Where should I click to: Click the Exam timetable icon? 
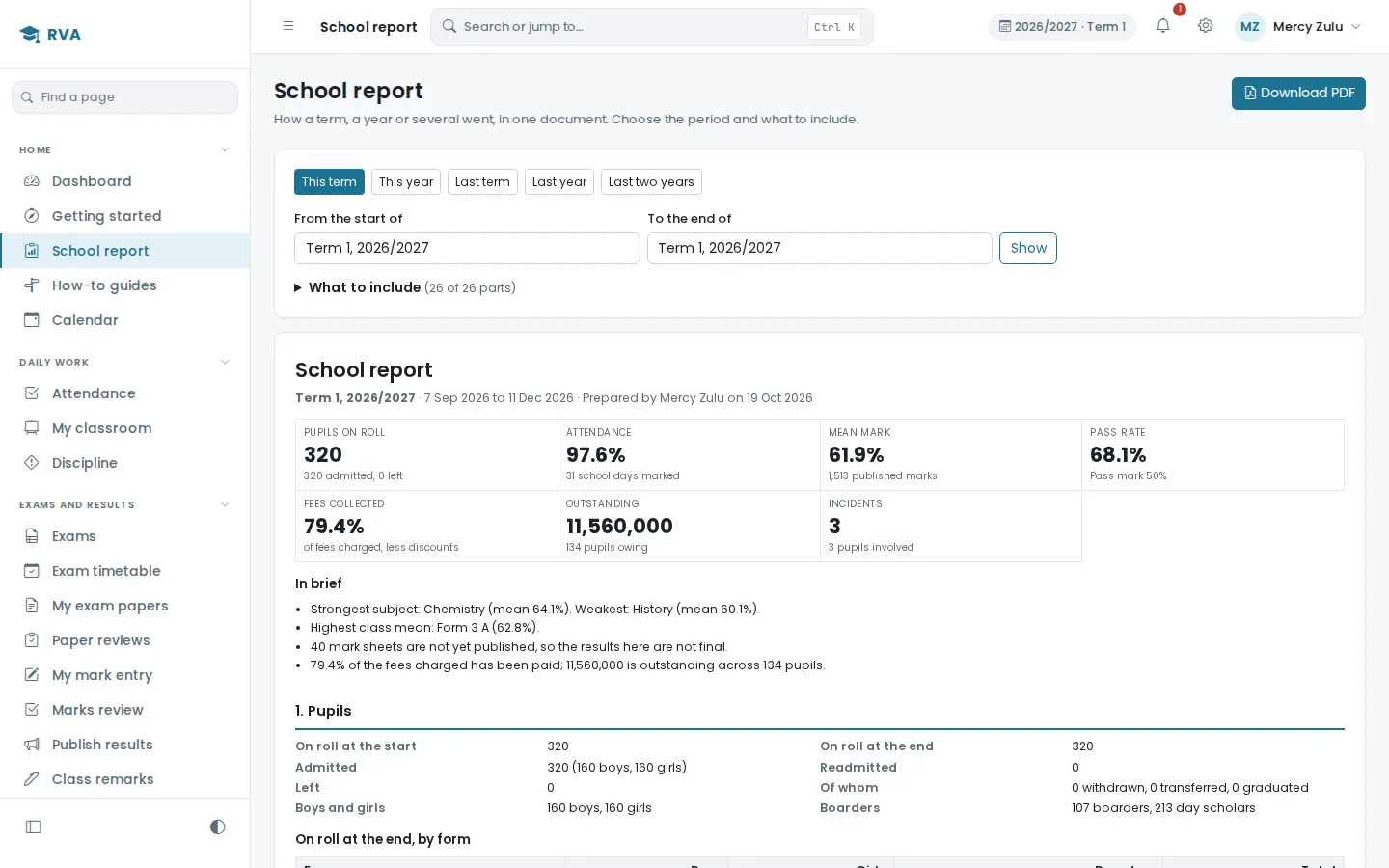coord(32,571)
